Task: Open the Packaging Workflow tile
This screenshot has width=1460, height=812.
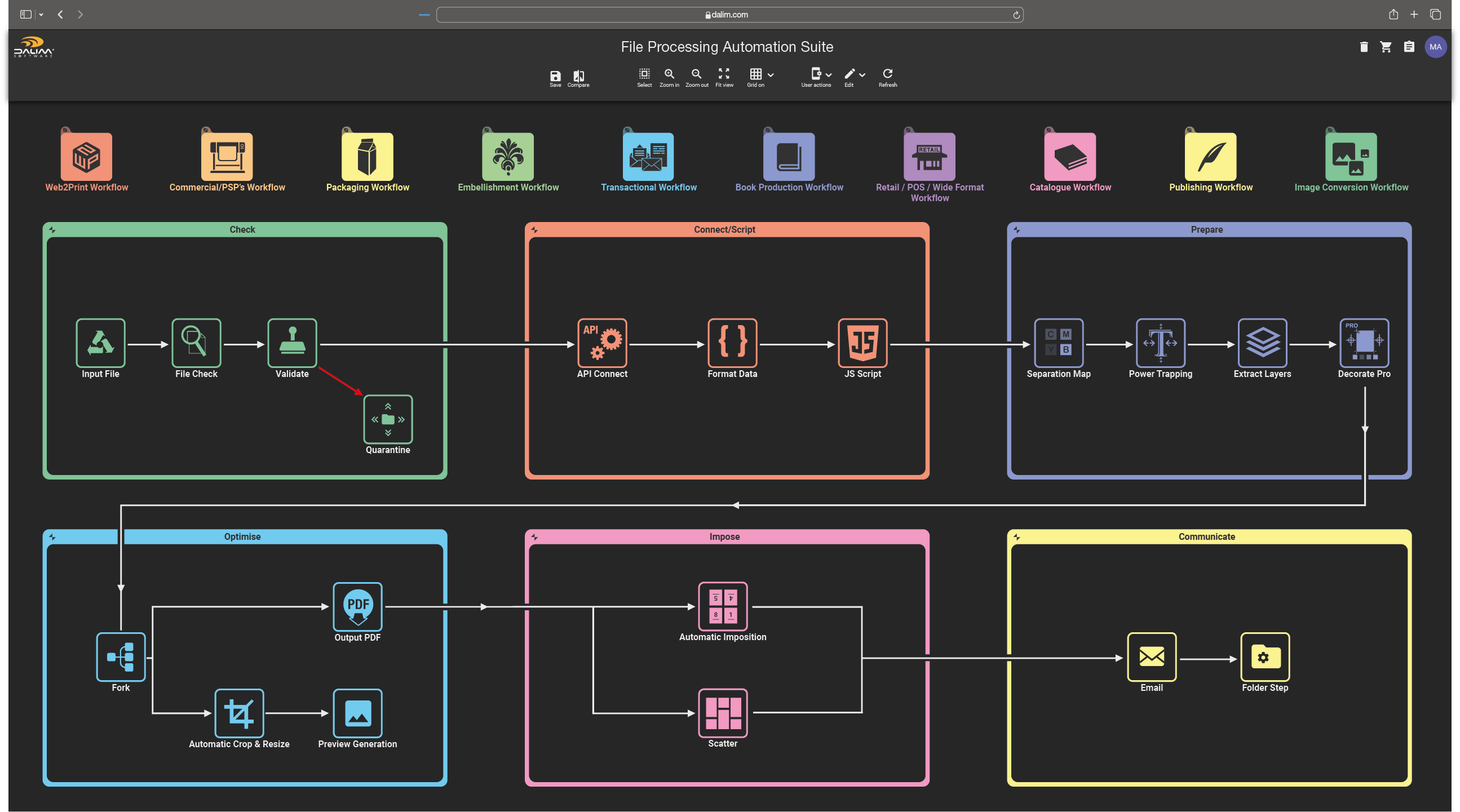Action: coord(368,157)
